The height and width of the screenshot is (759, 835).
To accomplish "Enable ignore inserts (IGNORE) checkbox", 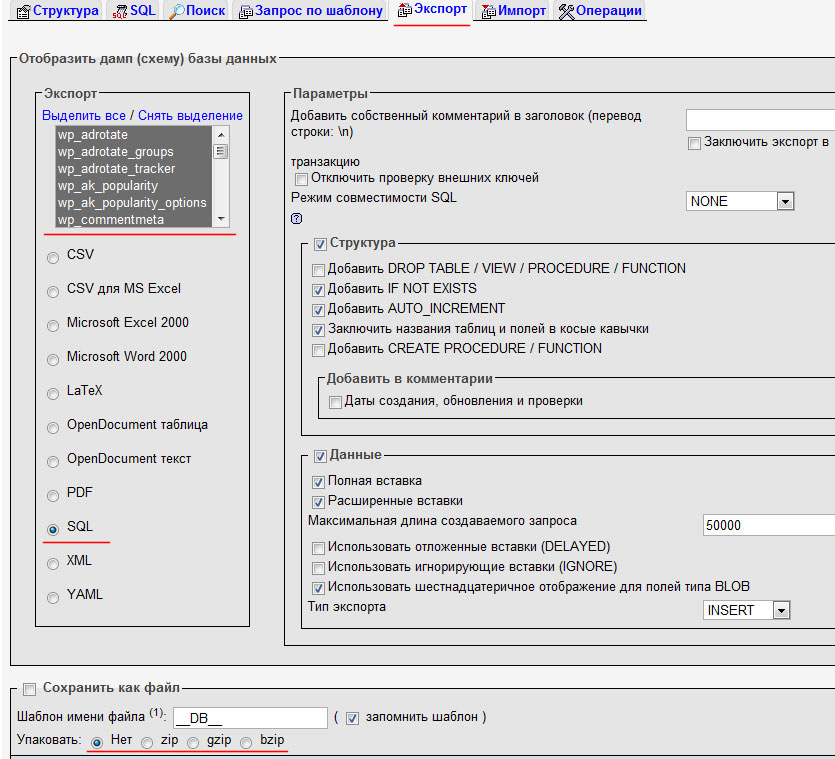I will [318, 568].
